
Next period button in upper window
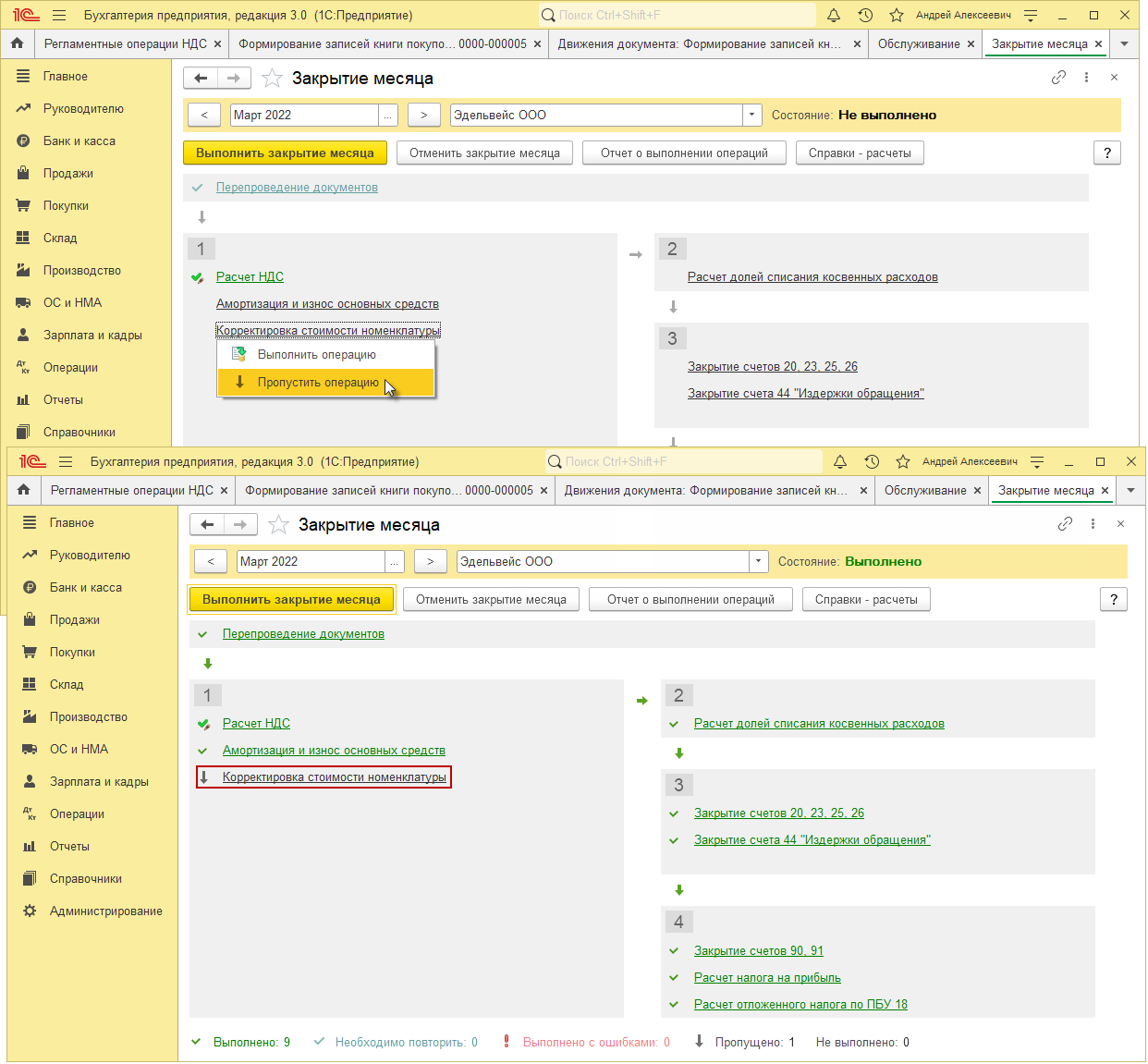pyautogui.click(x=424, y=115)
